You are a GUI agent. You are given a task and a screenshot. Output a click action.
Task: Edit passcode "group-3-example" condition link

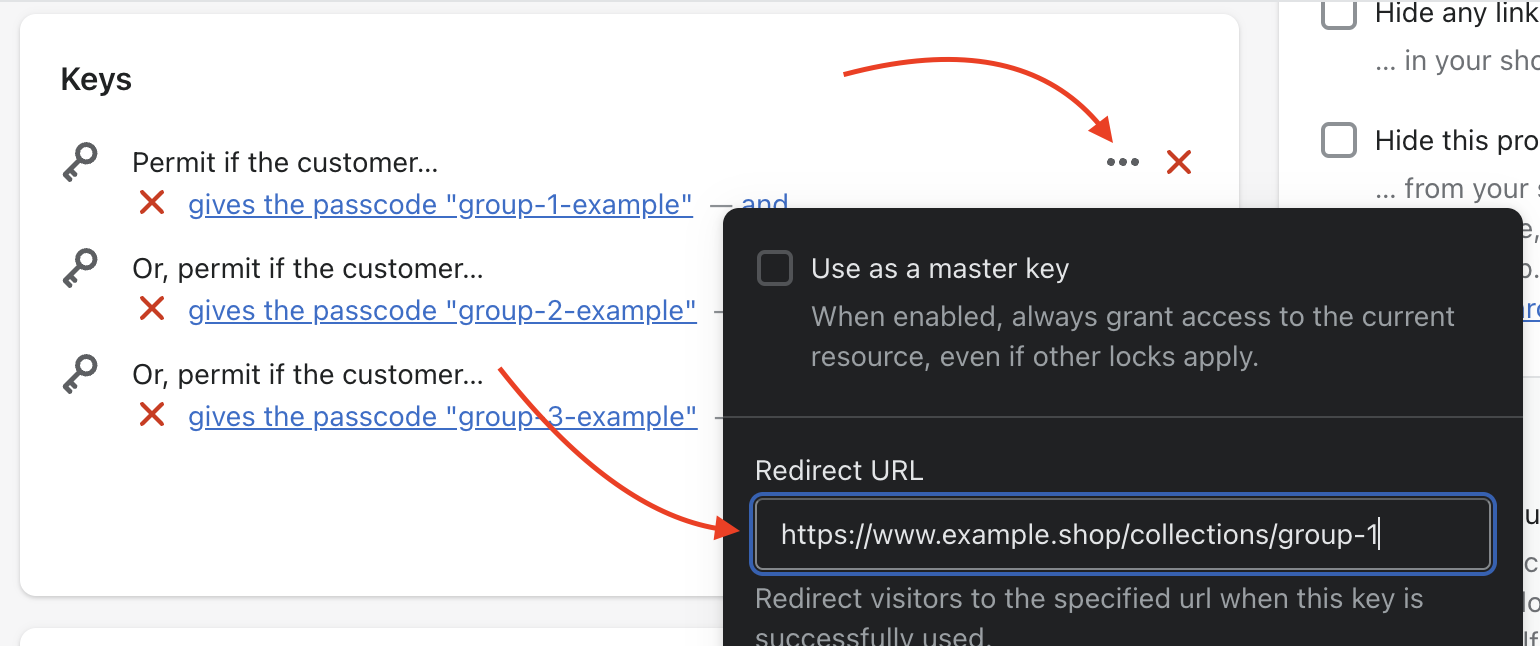442,416
